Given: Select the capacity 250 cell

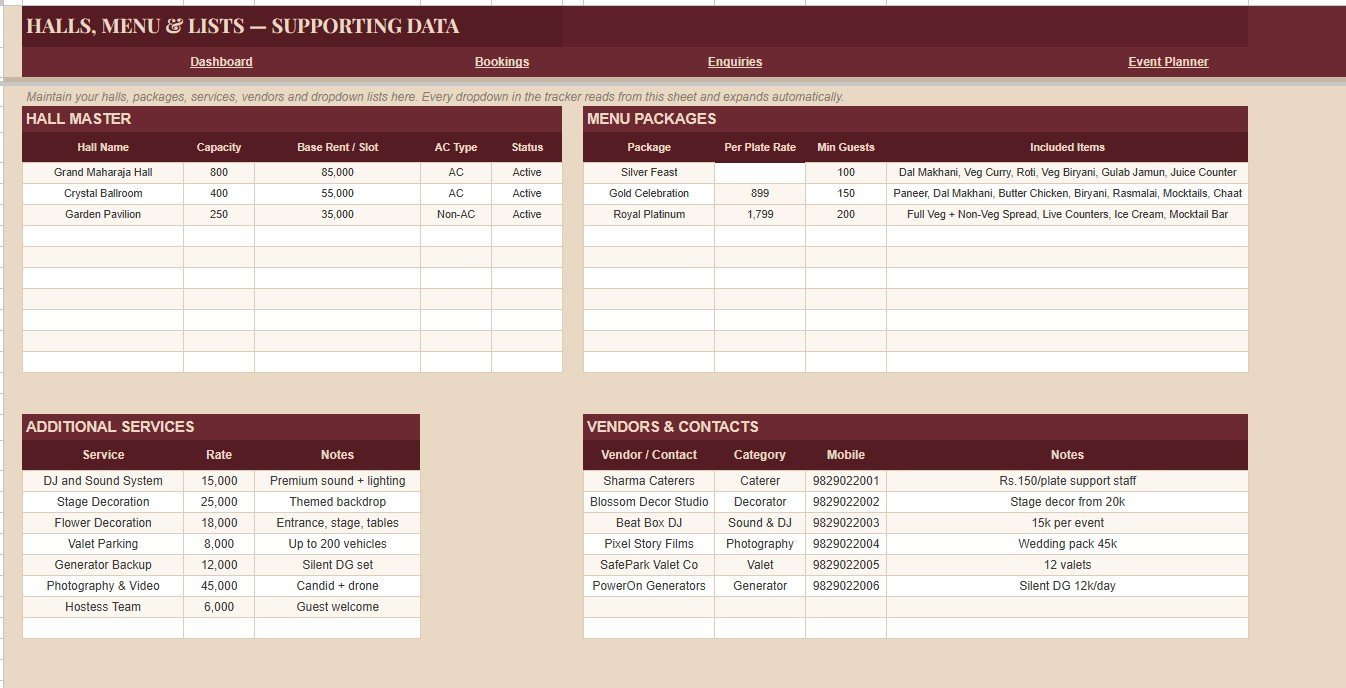Looking at the screenshot, I should (219, 215).
